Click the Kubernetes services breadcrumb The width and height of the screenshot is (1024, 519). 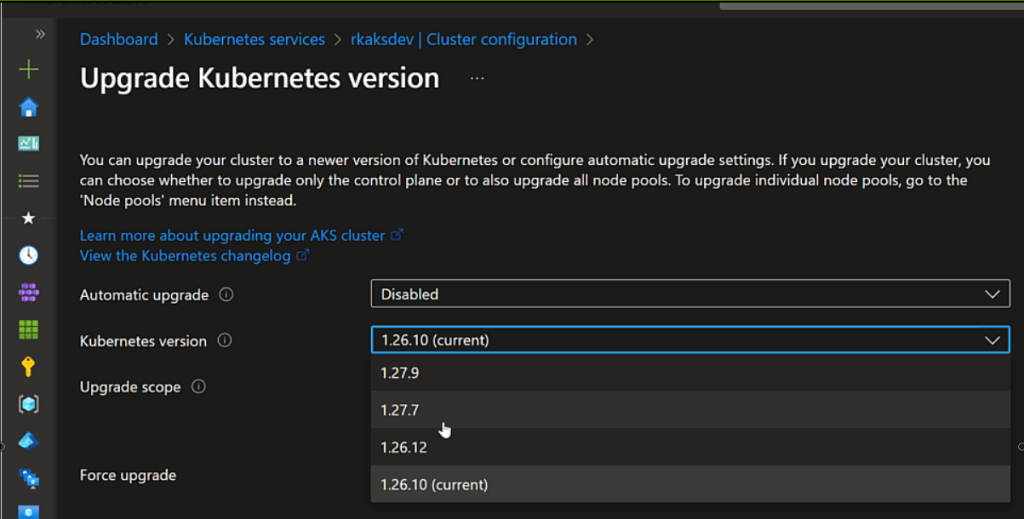[254, 40]
